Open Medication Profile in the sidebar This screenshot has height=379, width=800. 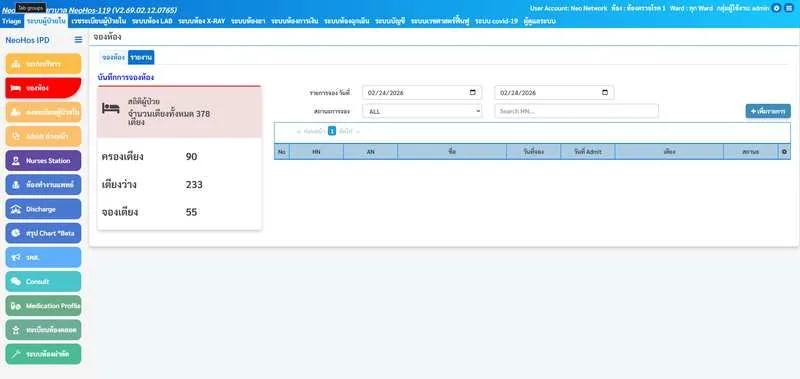click(x=43, y=306)
